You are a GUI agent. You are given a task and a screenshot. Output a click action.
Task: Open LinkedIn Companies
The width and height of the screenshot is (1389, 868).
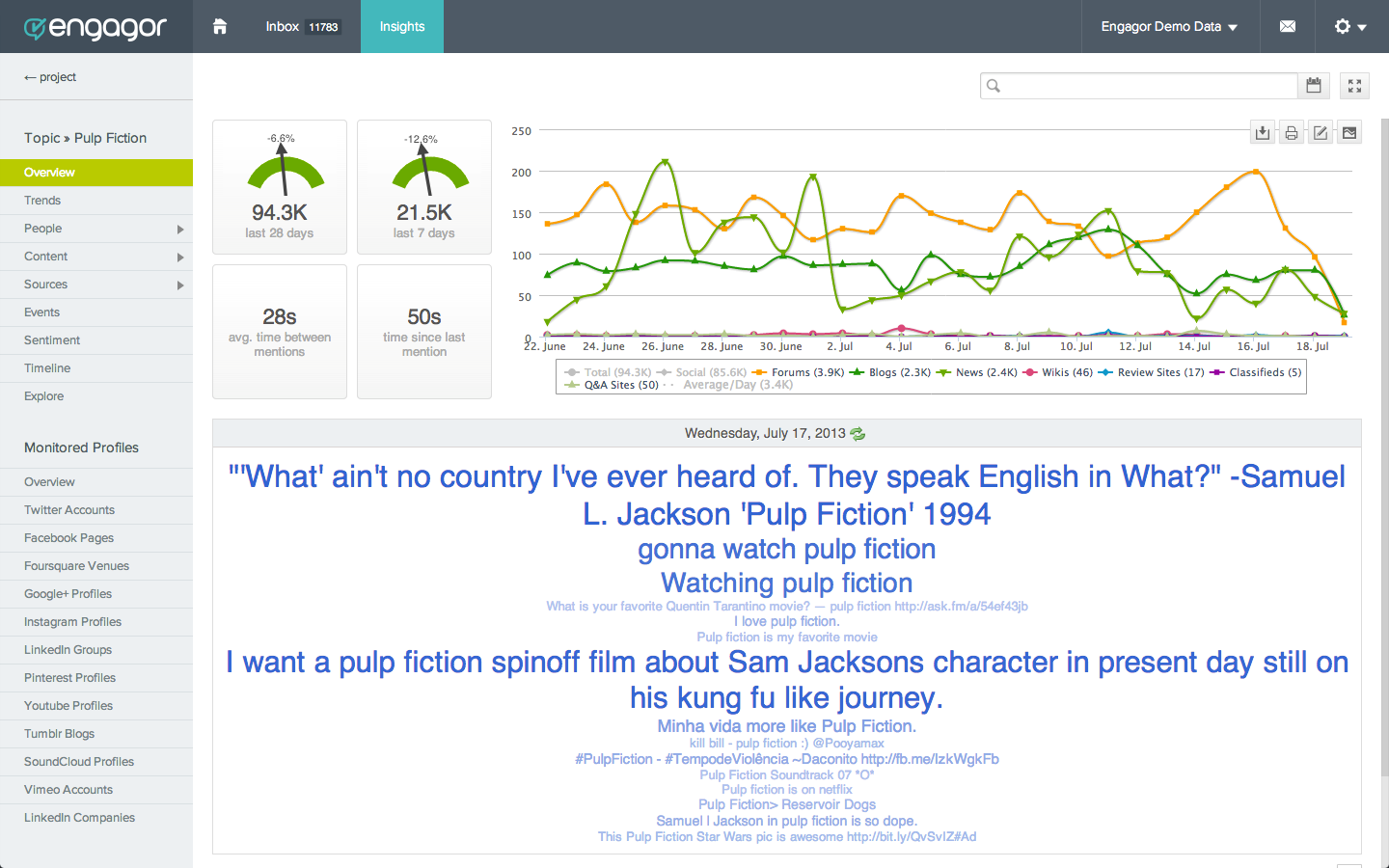[x=96, y=818]
